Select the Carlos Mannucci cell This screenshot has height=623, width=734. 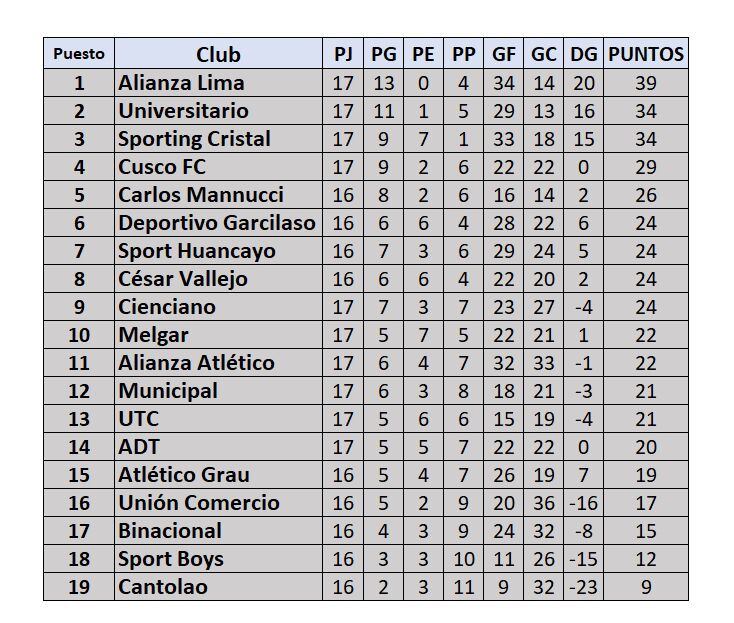201,194
